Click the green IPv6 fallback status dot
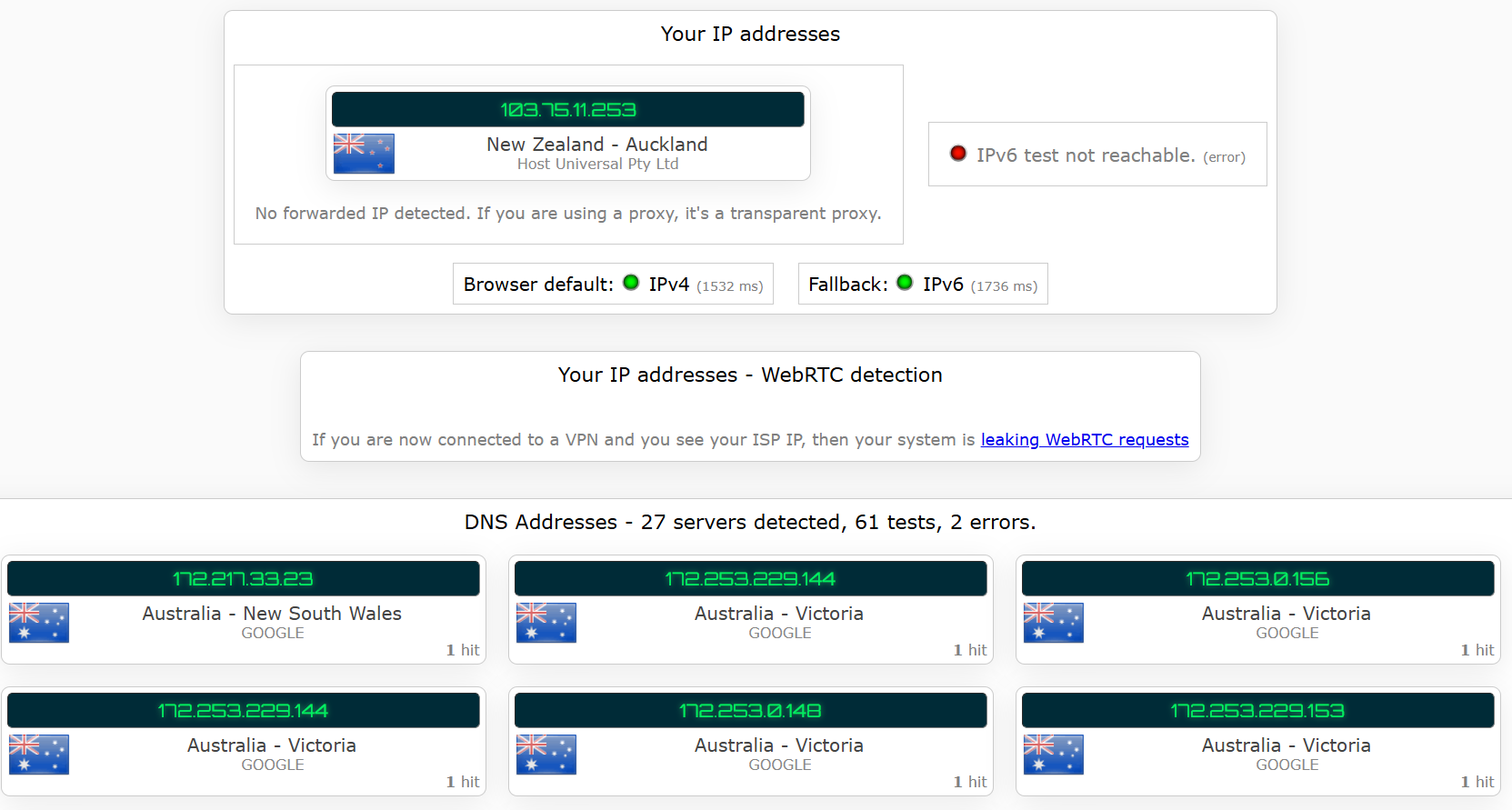Screen dimensions: 1512x810 905,283
